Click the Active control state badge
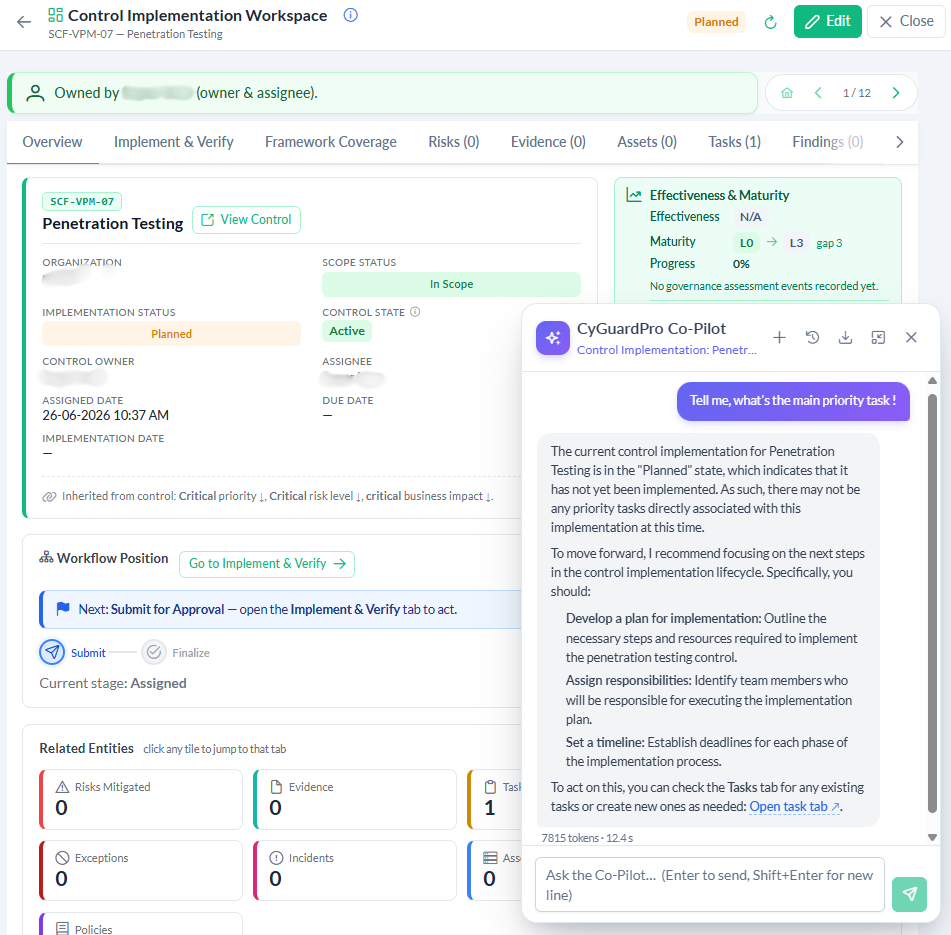The height and width of the screenshot is (935, 951). (x=347, y=331)
